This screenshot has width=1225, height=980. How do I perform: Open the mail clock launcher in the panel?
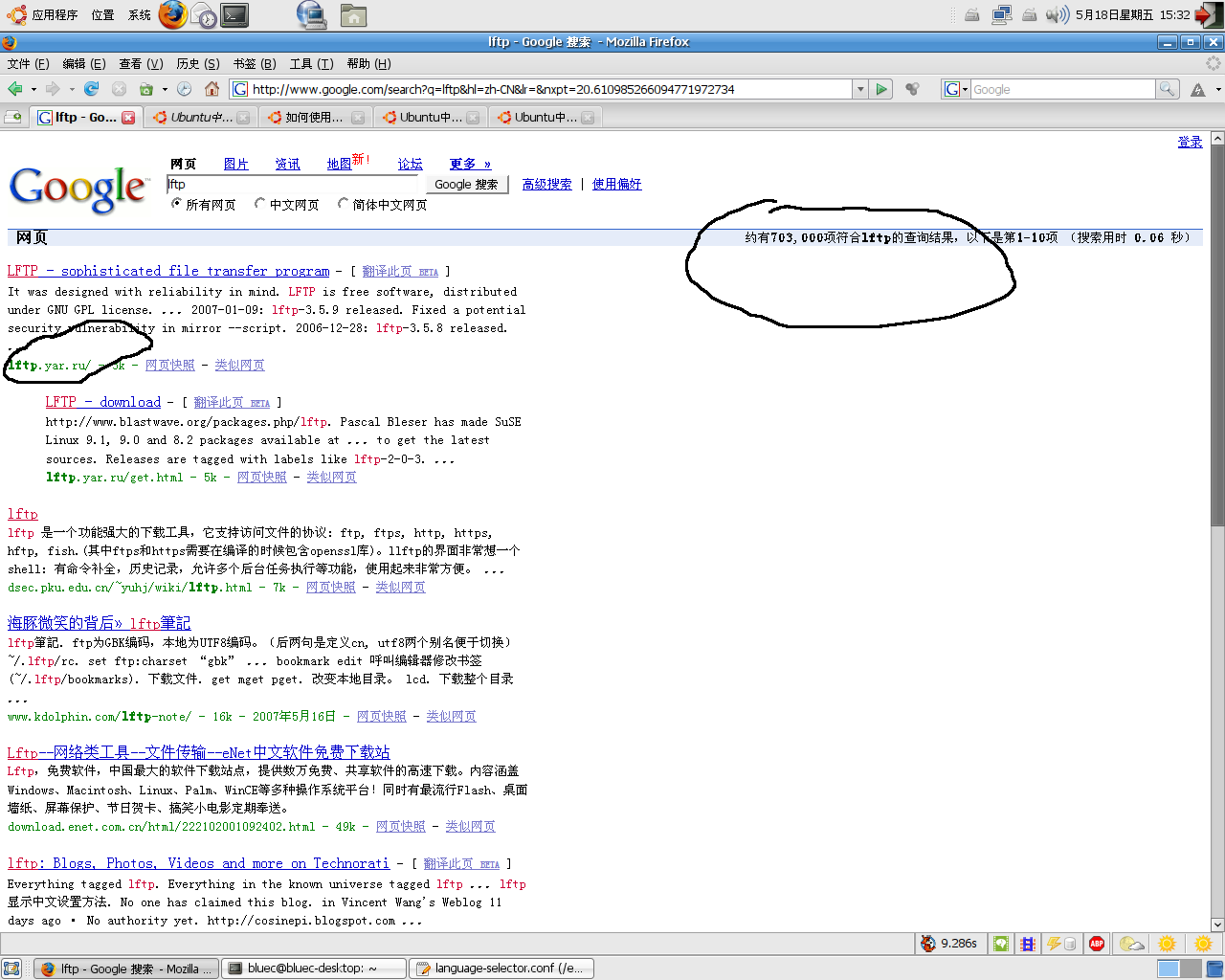pos(204,14)
